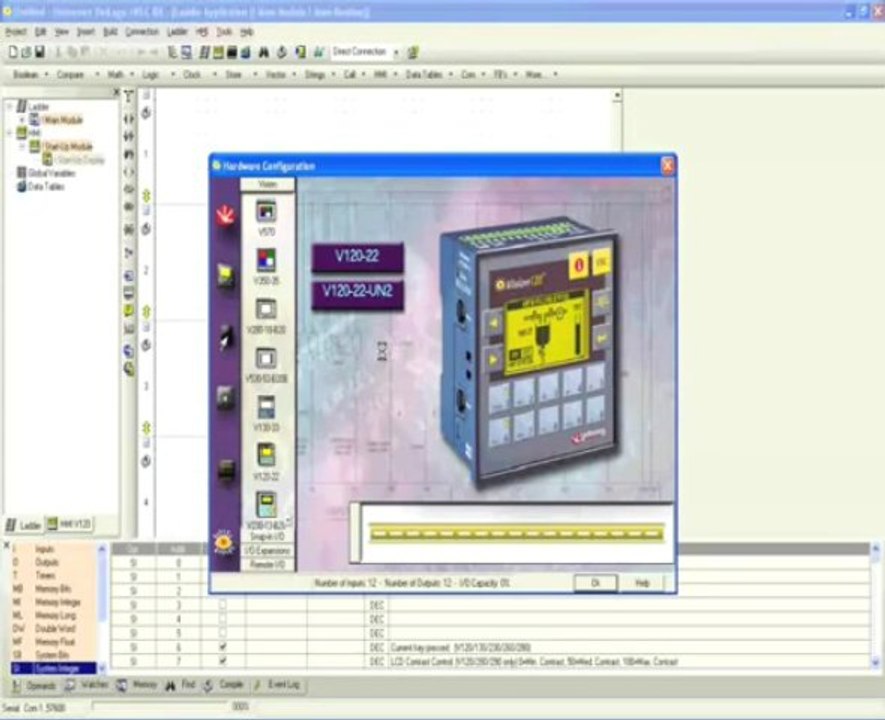The width and height of the screenshot is (885, 720).
Task: Click the progress bar in the status bar
Action: 161,706
